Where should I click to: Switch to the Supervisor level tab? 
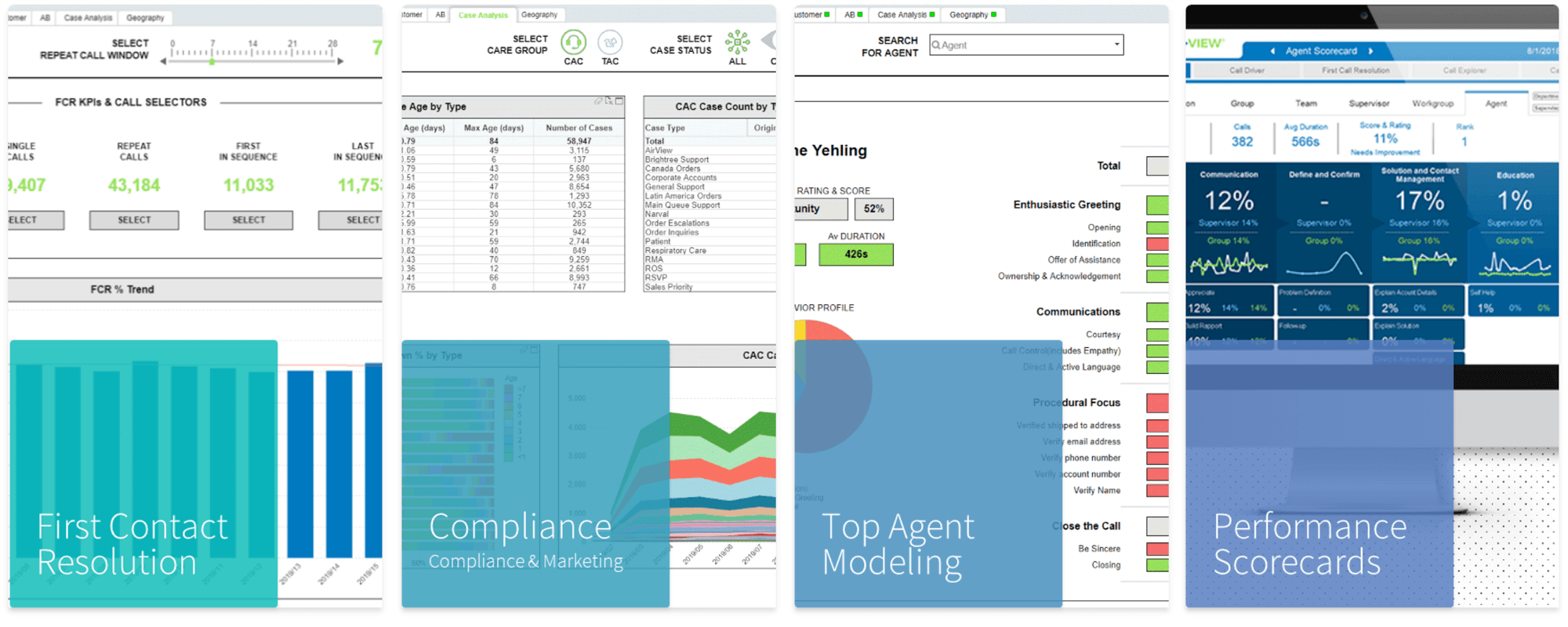pos(1369,103)
